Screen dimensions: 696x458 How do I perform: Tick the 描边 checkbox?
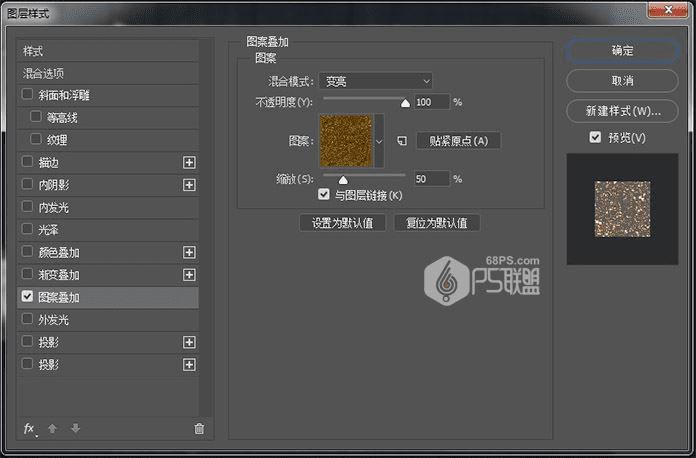tap(27, 161)
